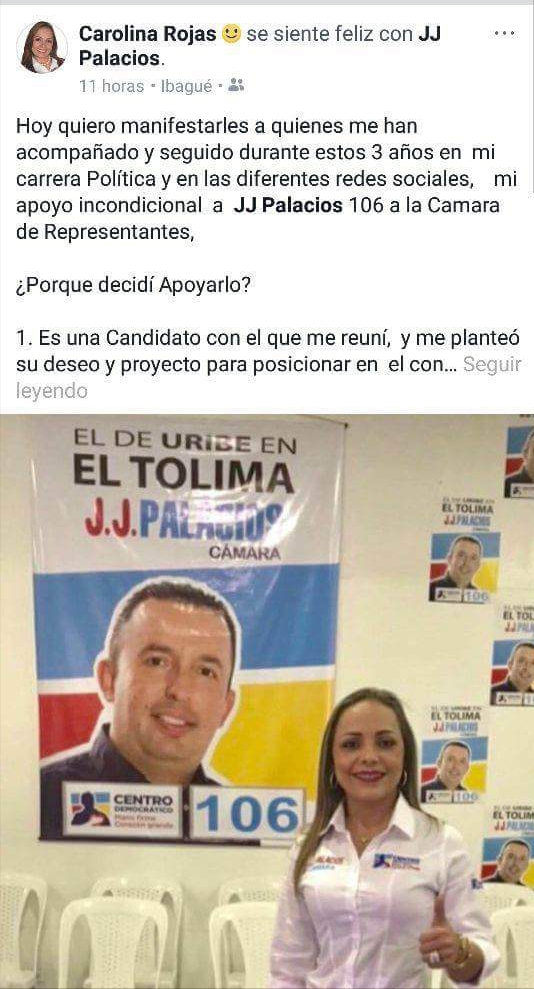
Task: Click the friends audience privacy icon
Action: (x=236, y=85)
